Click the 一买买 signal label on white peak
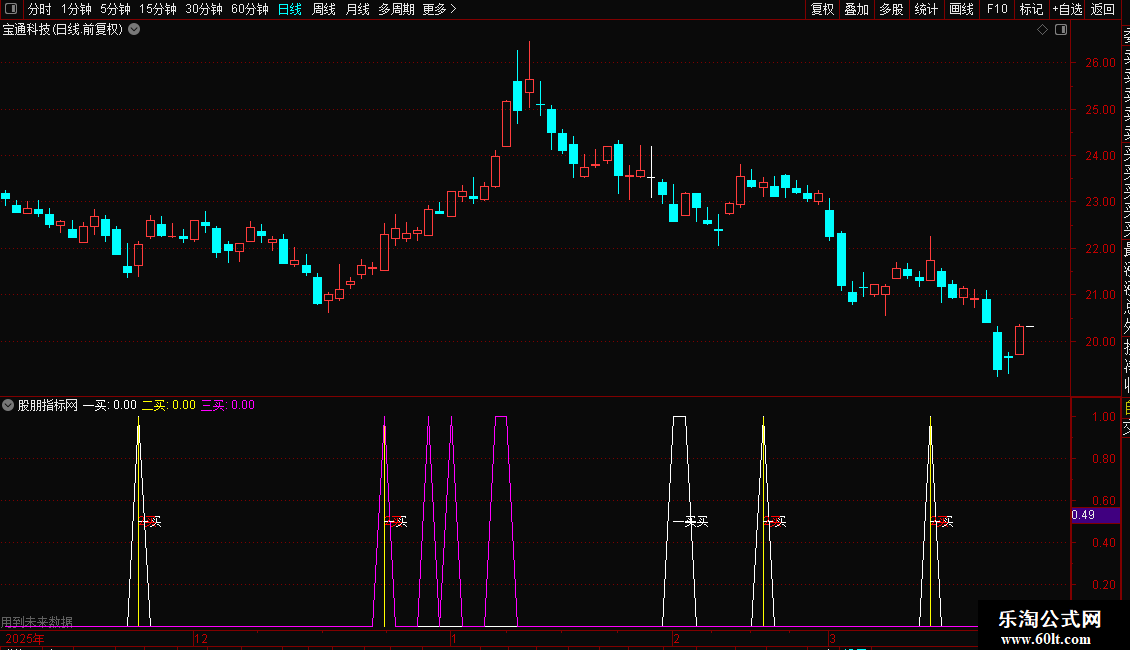 click(690, 521)
